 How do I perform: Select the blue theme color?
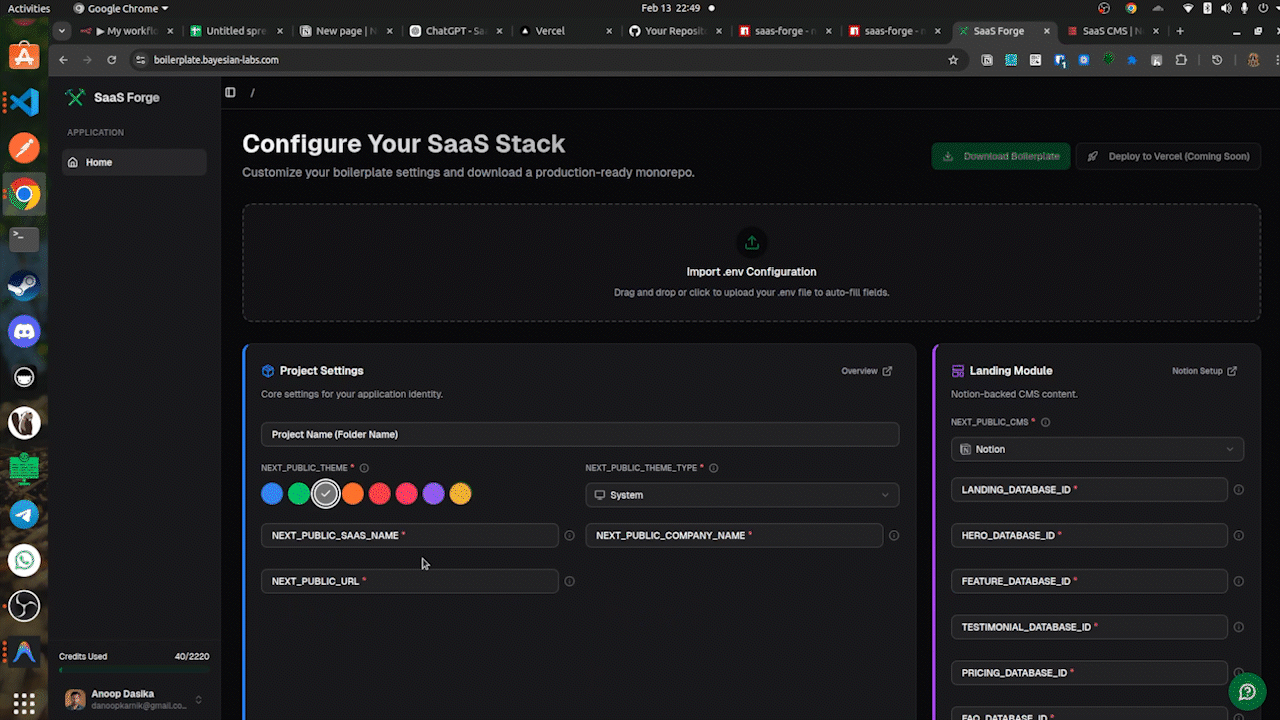coord(272,494)
